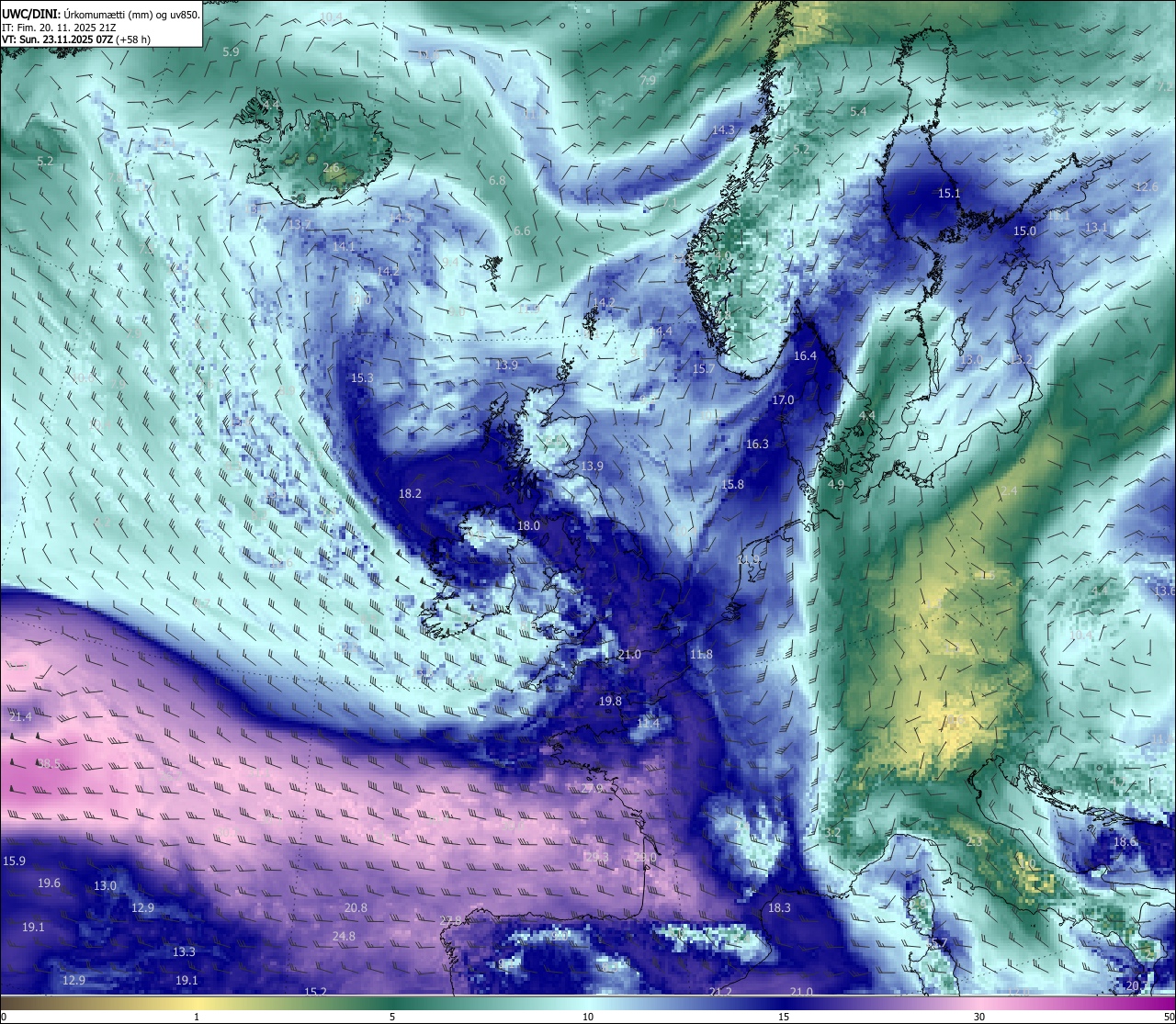
Task: Click the 15.9 value at the left edge
Action: click(14, 861)
